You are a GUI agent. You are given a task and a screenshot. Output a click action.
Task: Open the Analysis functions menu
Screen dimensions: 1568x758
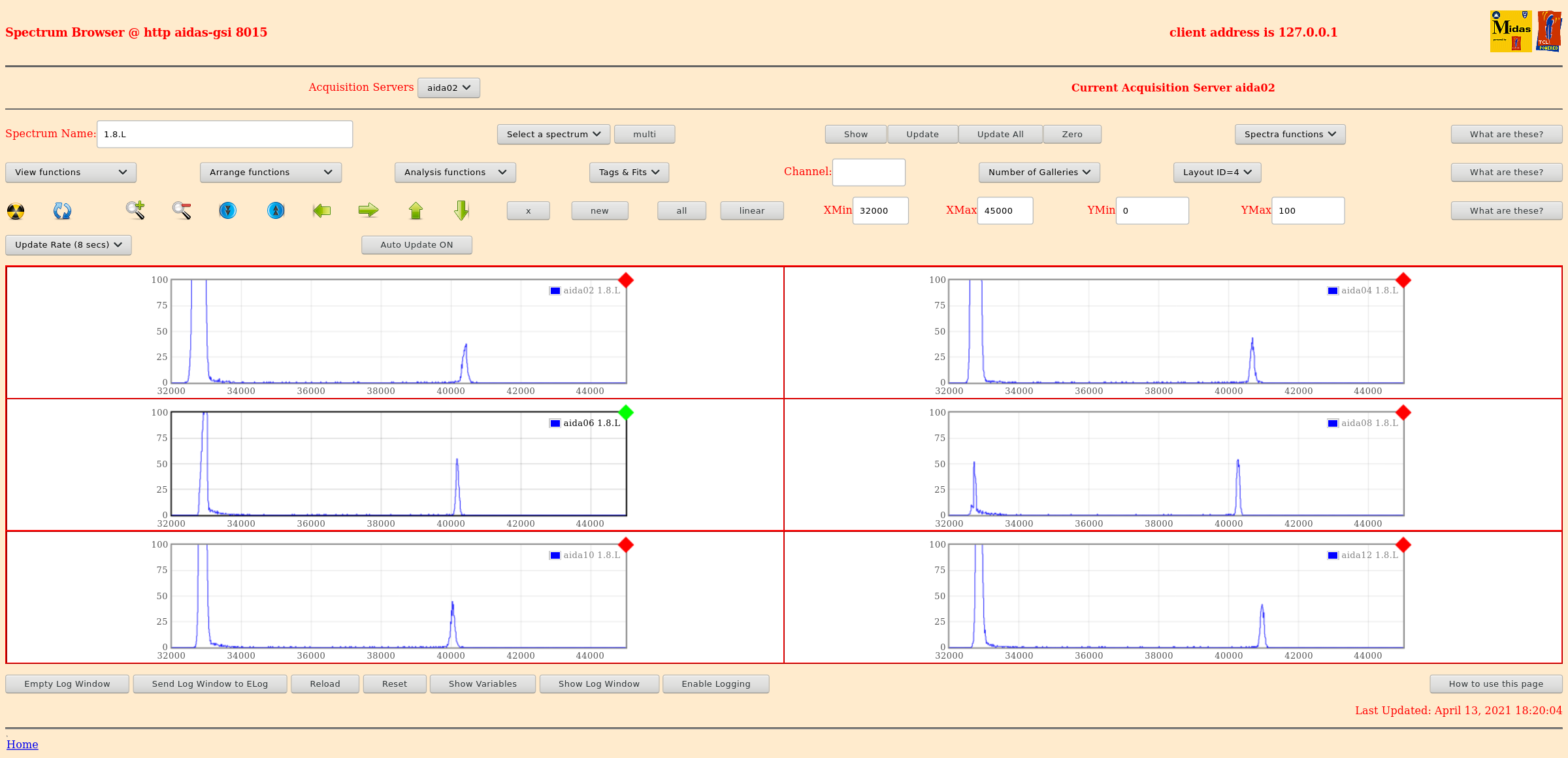[455, 173]
